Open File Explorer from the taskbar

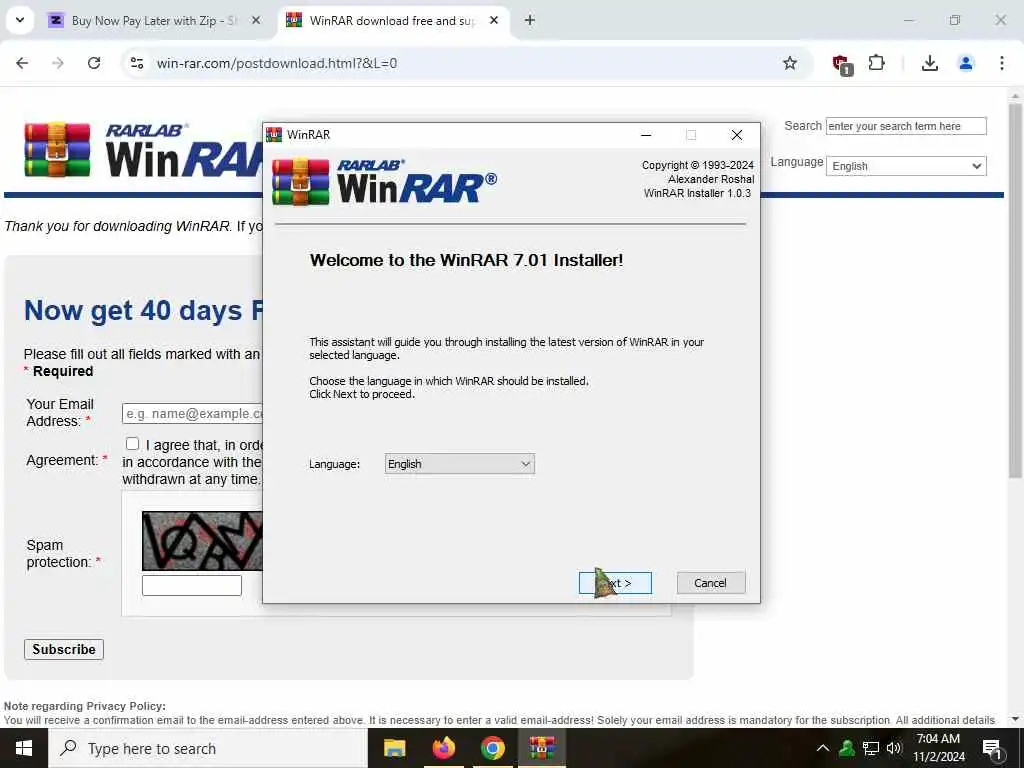[394, 748]
